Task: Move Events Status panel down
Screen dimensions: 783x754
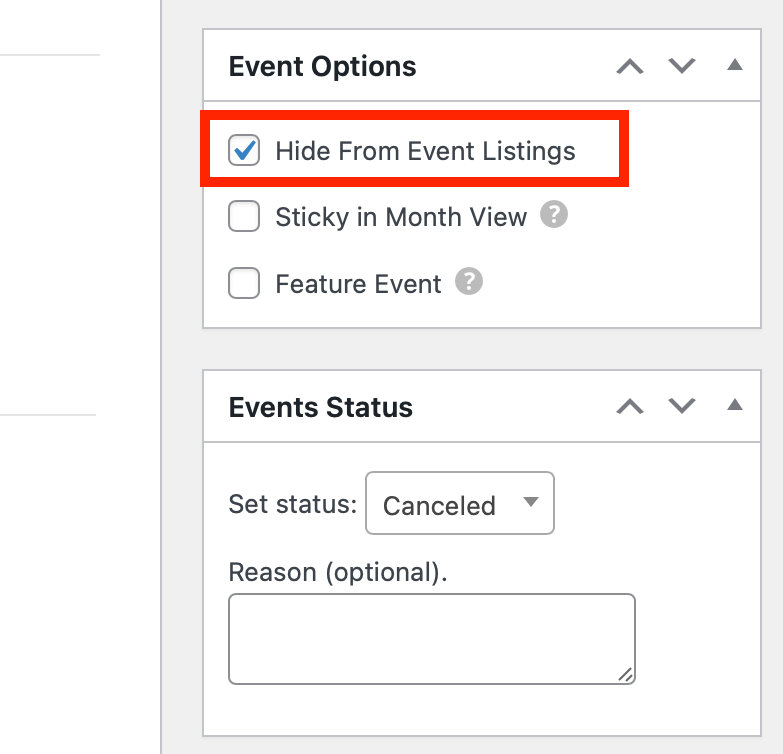Action: click(x=682, y=407)
